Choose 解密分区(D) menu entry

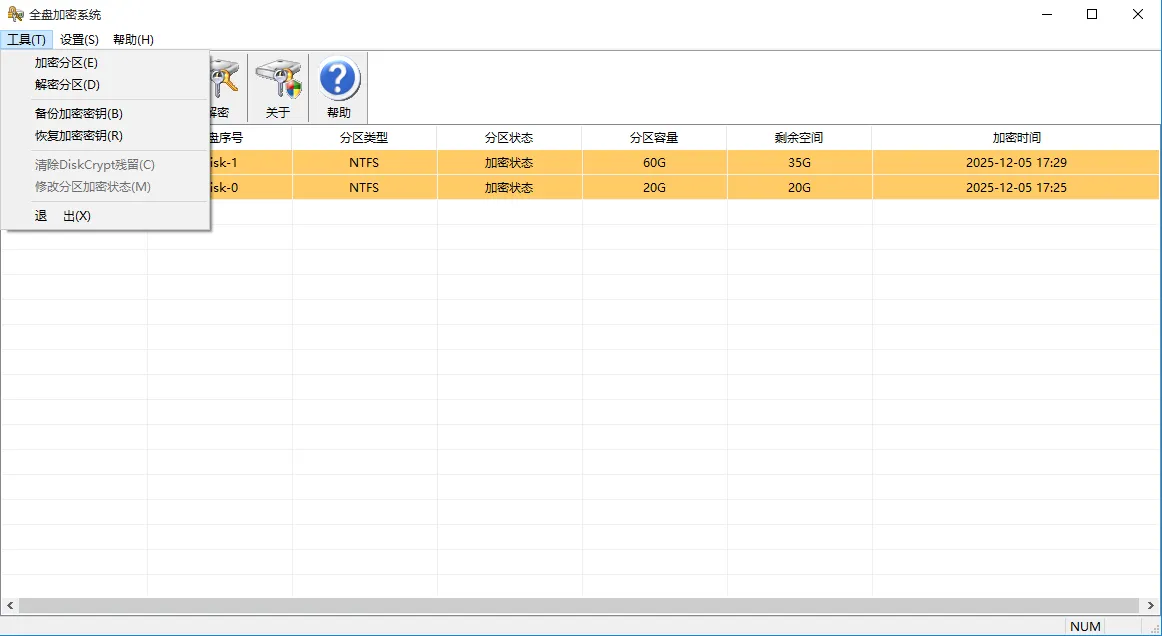point(66,86)
